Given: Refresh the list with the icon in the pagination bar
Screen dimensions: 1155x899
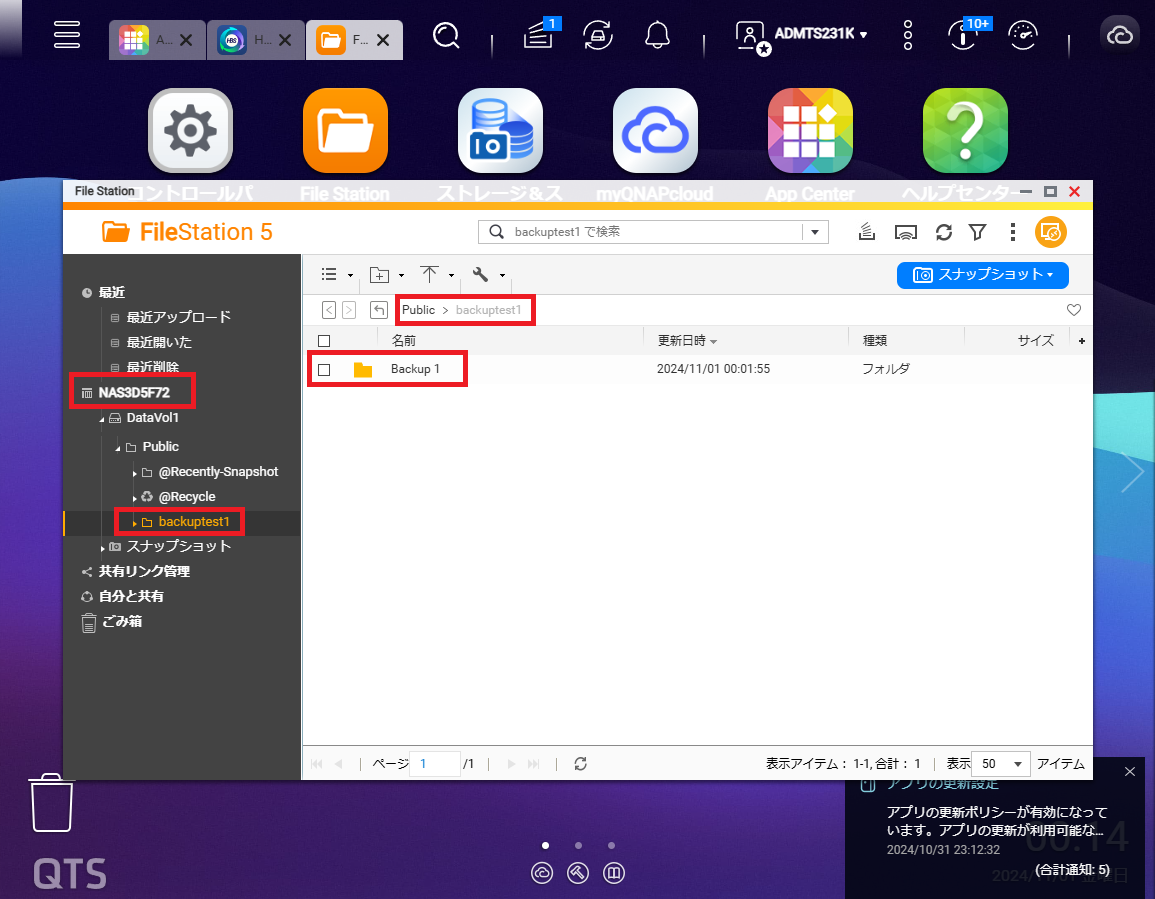Looking at the screenshot, I should coord(580,763).
